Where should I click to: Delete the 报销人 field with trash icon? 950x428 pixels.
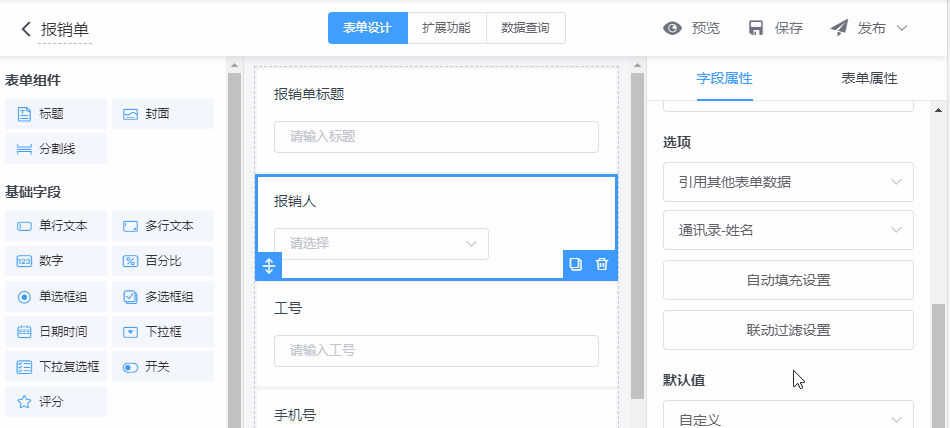[x=601, y=265]
